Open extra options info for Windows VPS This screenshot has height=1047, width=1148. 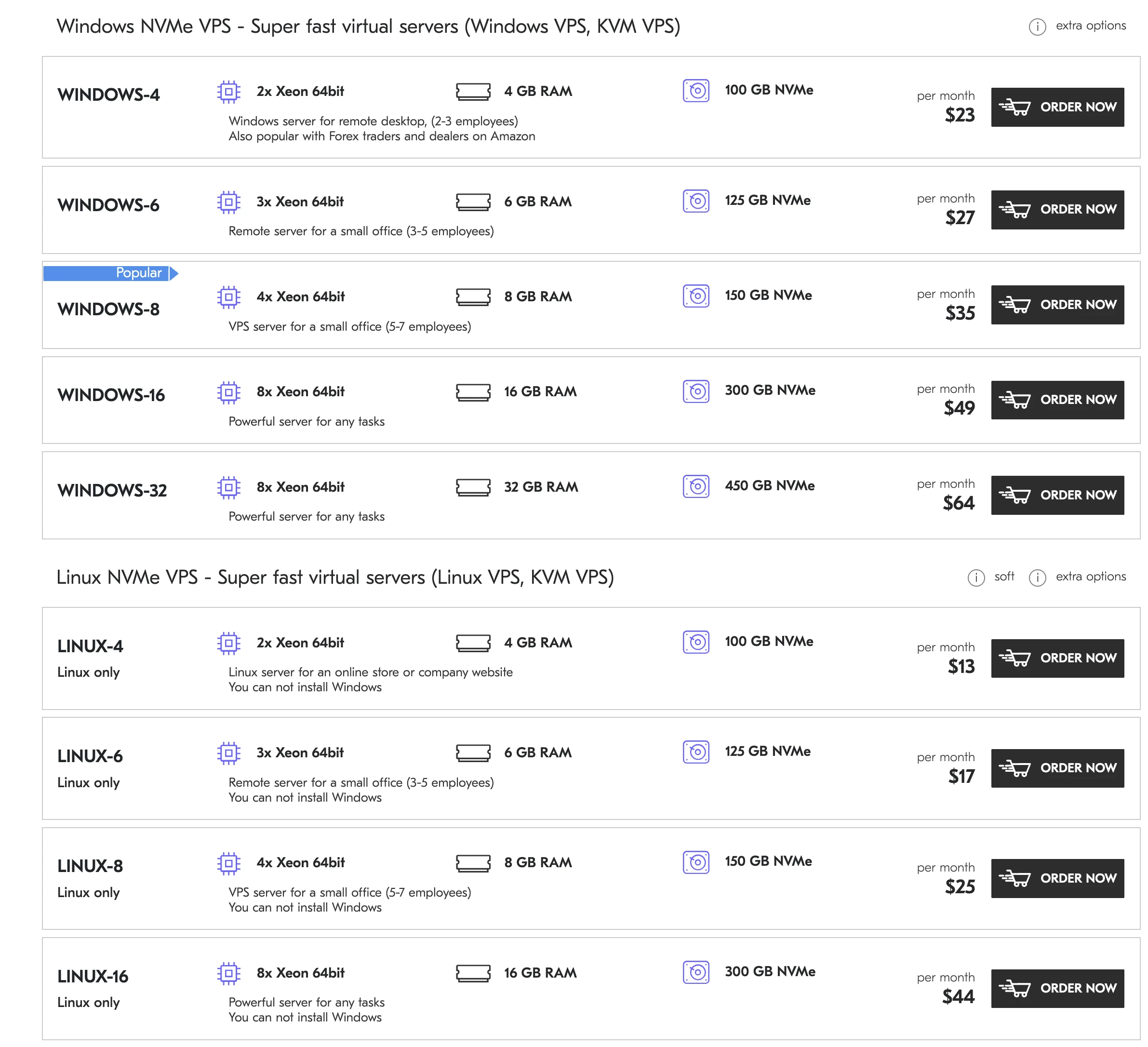click(1037, 26)
